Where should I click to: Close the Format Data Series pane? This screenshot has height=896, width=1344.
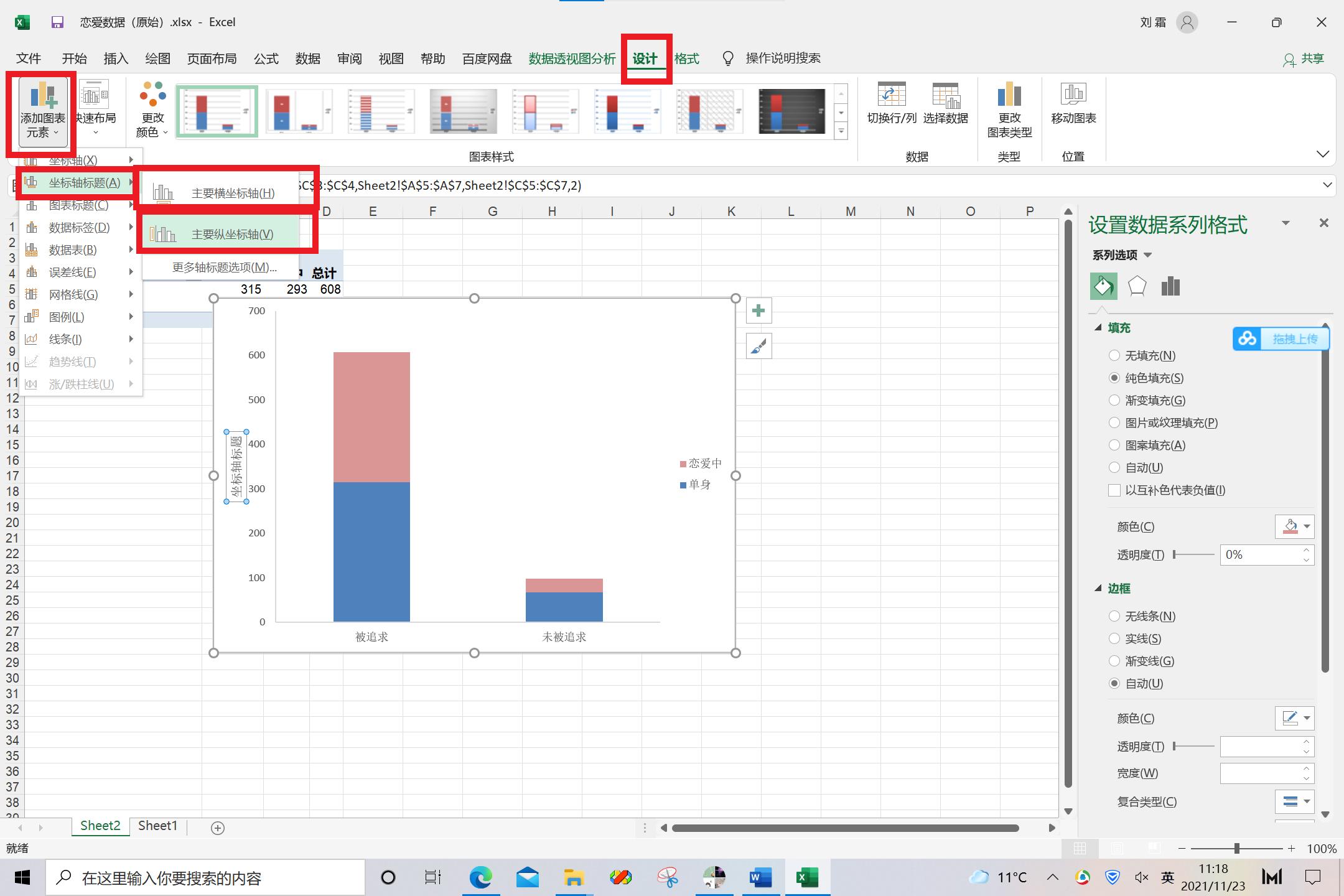point(1324,223)
